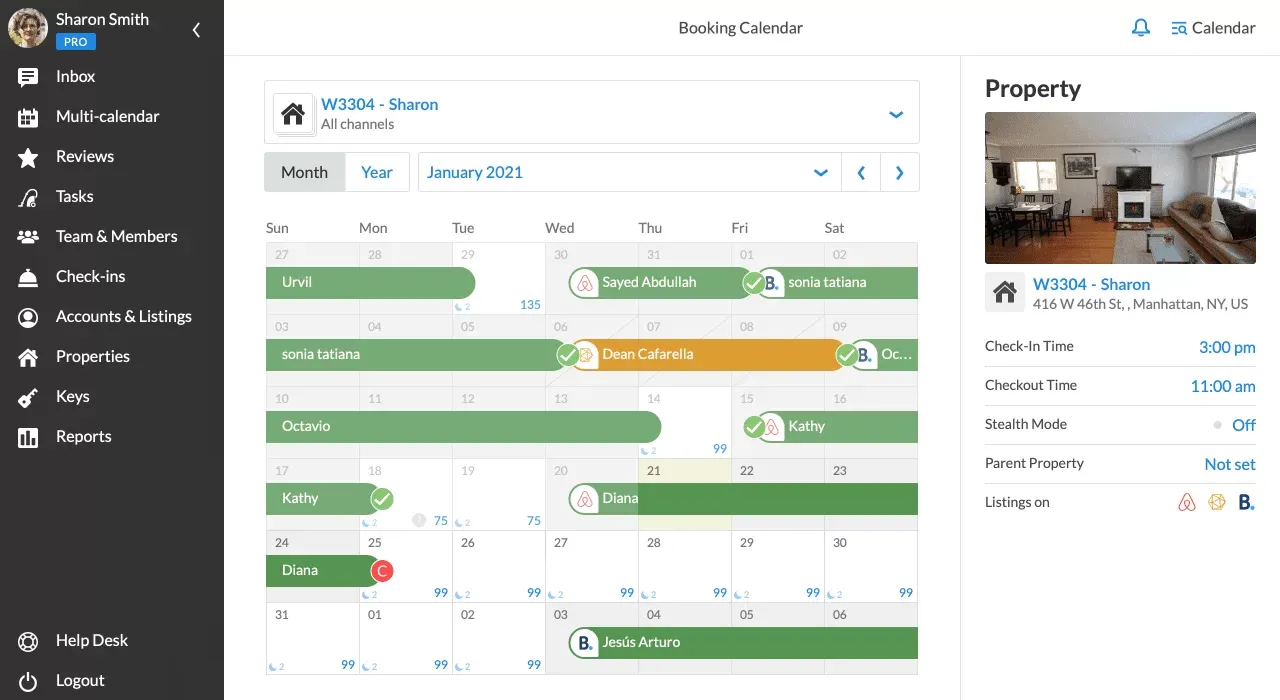This screenshot has height=700, width=1280.
Task: Click the Booking.com icon under Listings on
Action: tap(1246, 502)
